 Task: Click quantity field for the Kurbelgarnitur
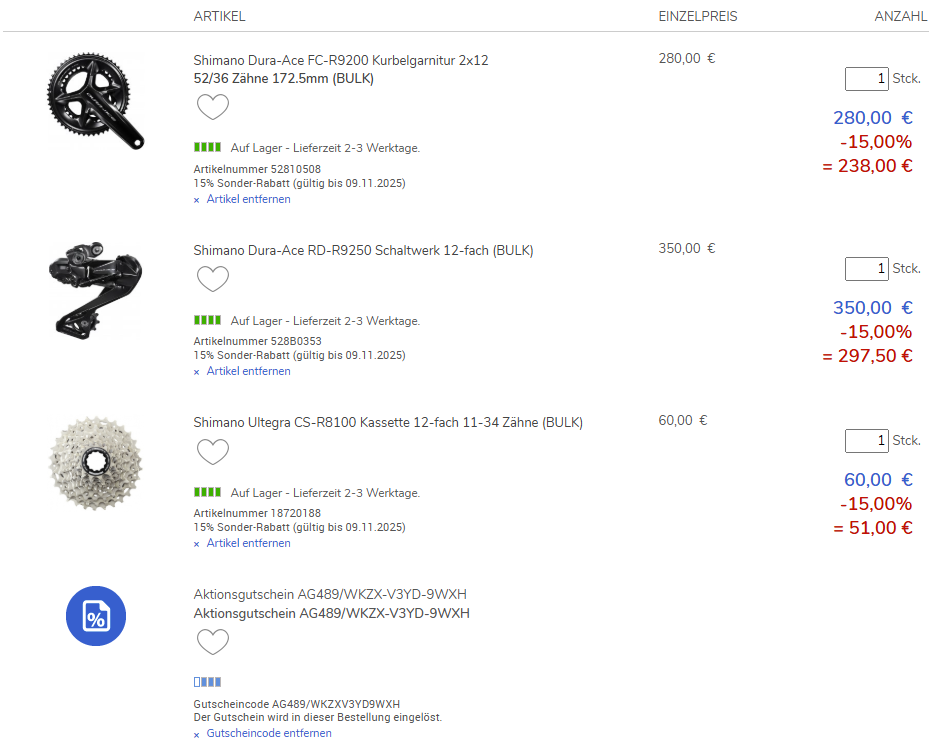point(866,79)
